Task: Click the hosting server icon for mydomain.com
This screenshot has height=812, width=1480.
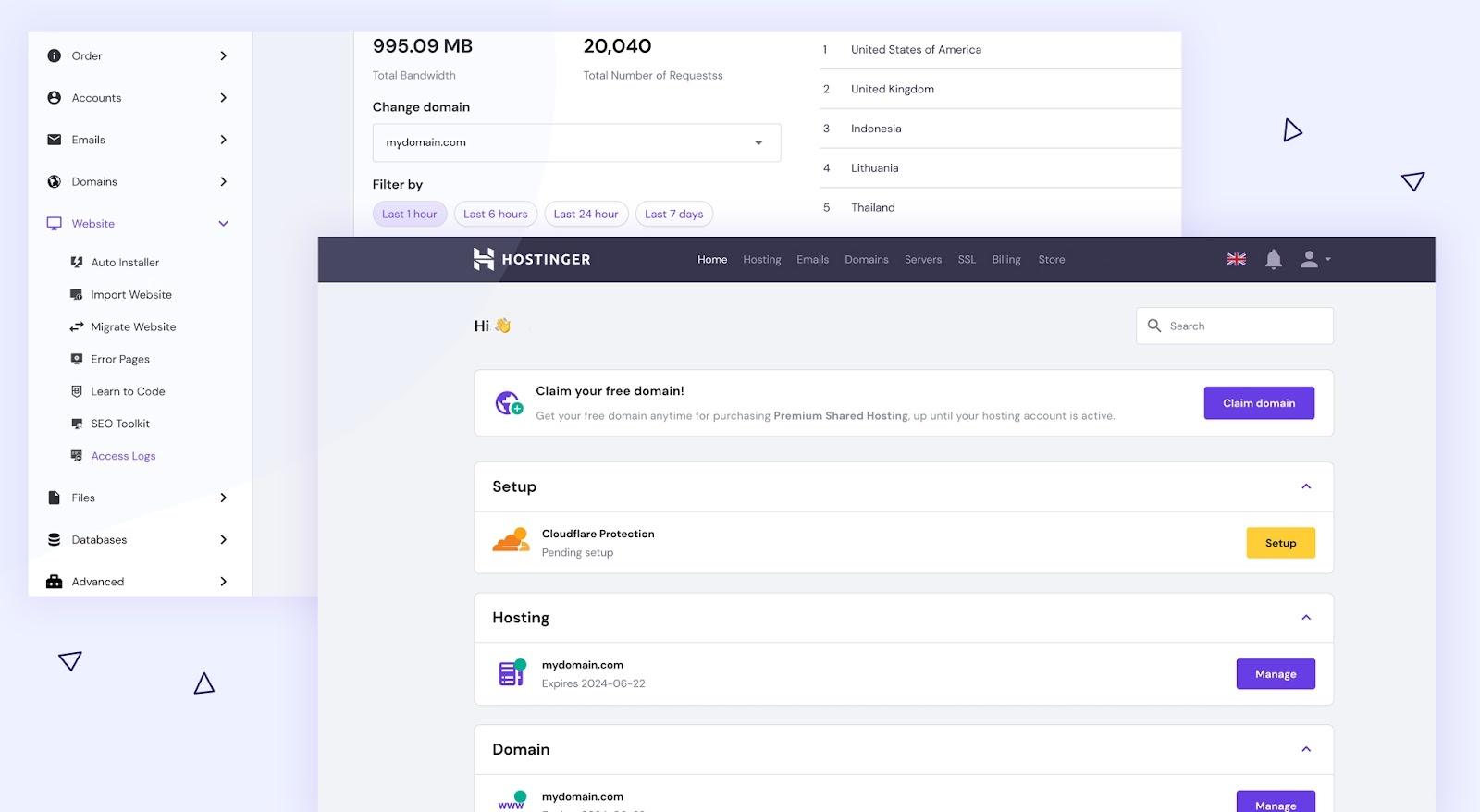Action: [512, 672]
